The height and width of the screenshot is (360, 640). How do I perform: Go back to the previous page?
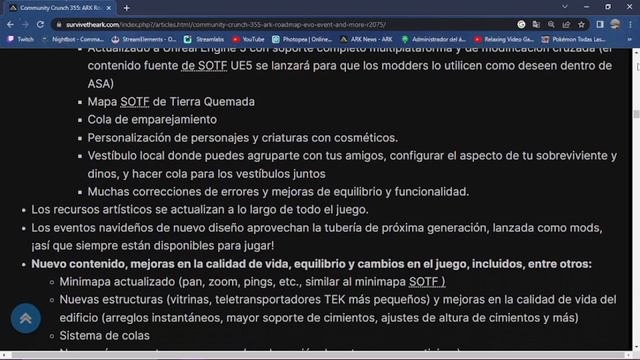click(x=10, y=24)
